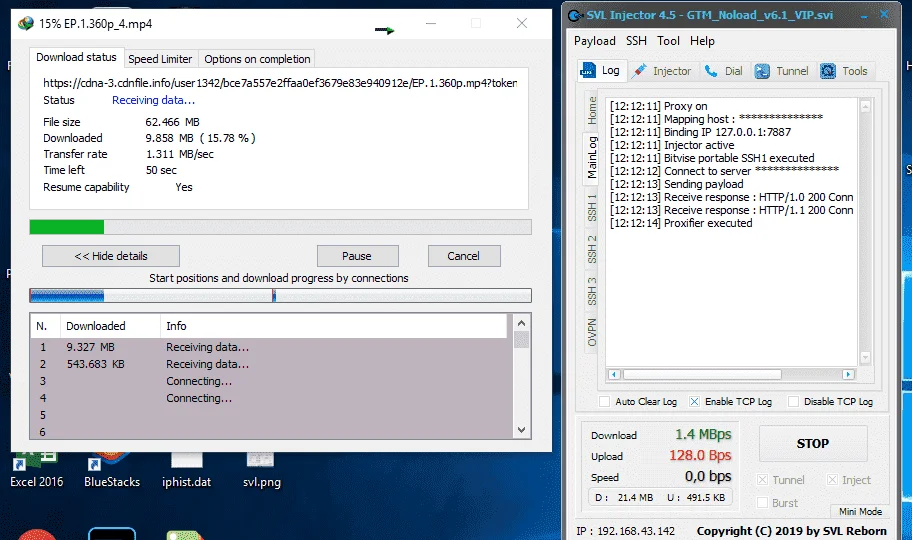
Task: Switch SVL Injector to Mini Mode
Action: (x=860, y=511)
